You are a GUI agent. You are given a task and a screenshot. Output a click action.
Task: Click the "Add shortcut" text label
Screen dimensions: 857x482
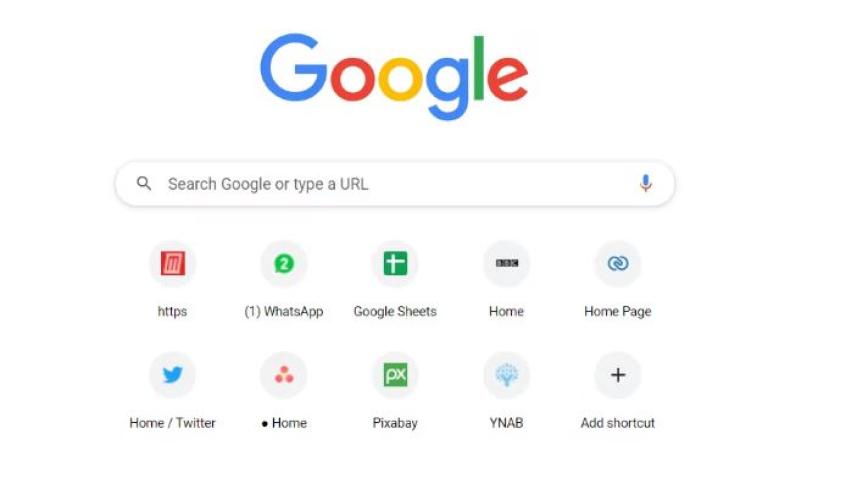[618, 423]
